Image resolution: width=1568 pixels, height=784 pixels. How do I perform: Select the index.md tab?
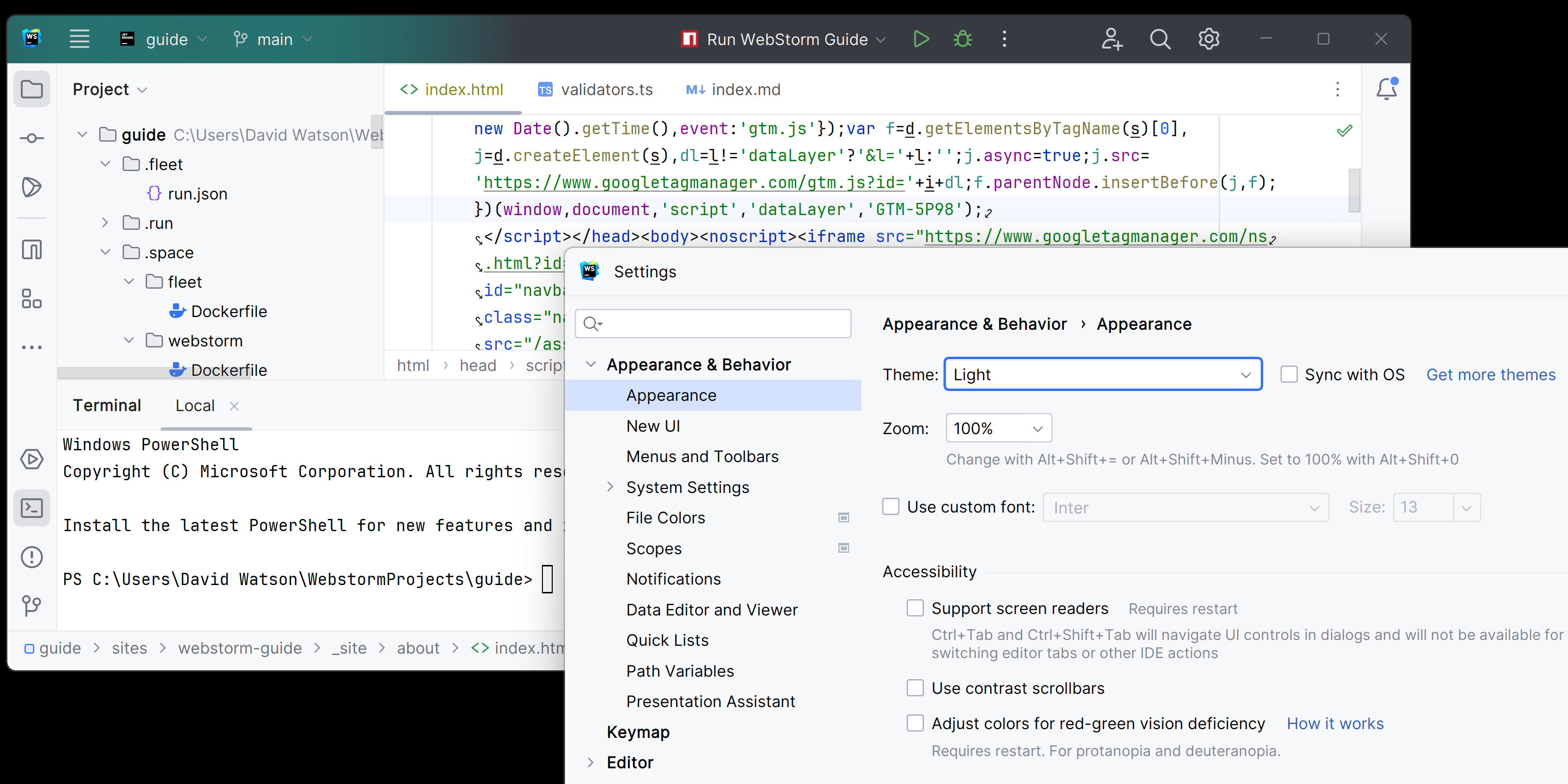coord(744,89)
